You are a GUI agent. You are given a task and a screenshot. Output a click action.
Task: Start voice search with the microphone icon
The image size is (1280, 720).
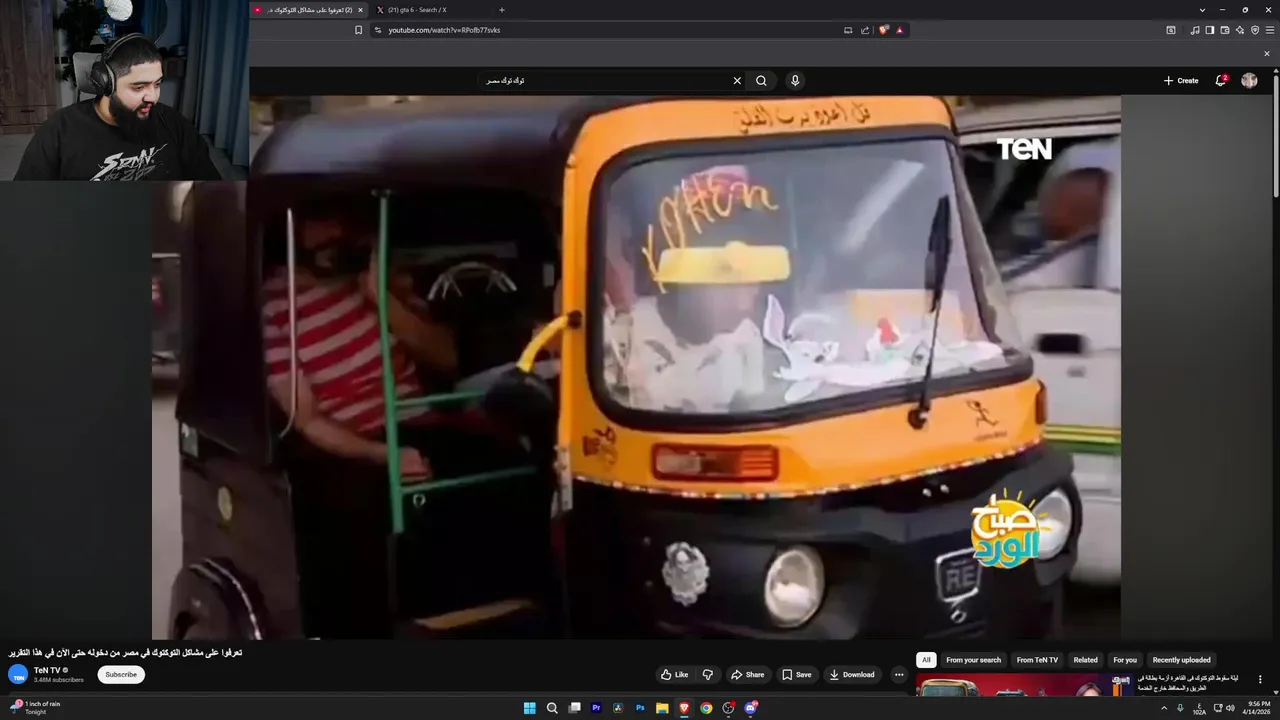[x=795, y=81]
